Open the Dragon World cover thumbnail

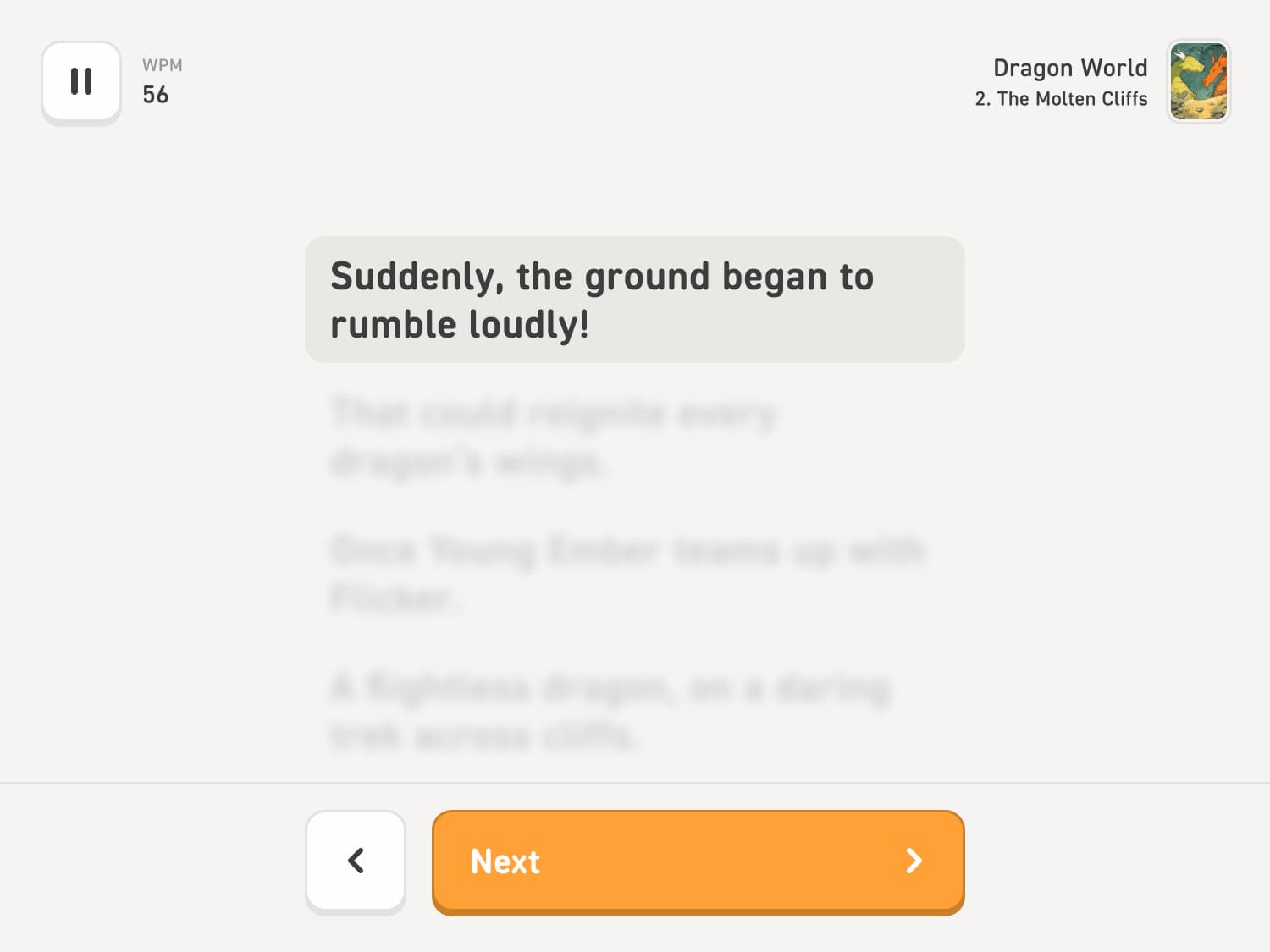1198,82
